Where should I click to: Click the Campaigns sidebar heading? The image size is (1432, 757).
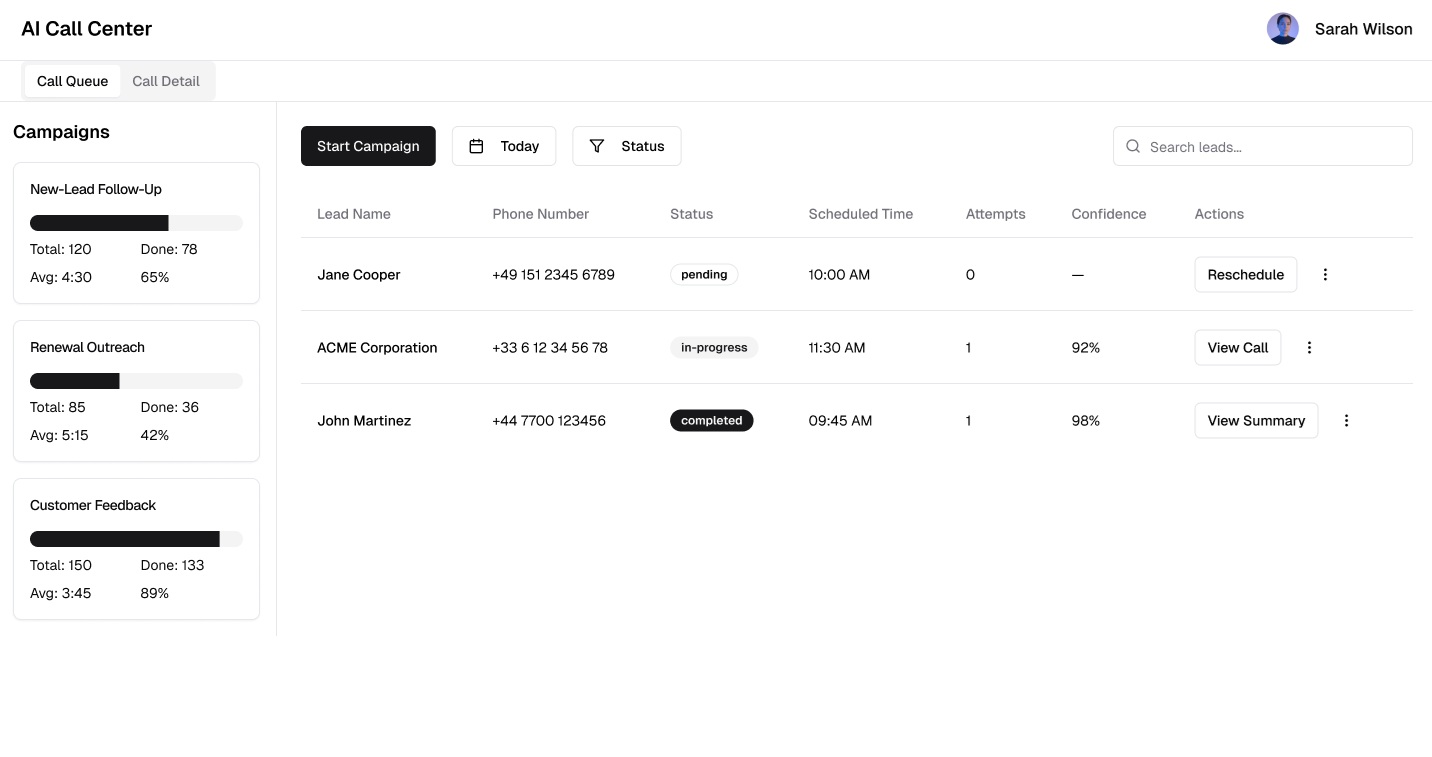(61, 132)
